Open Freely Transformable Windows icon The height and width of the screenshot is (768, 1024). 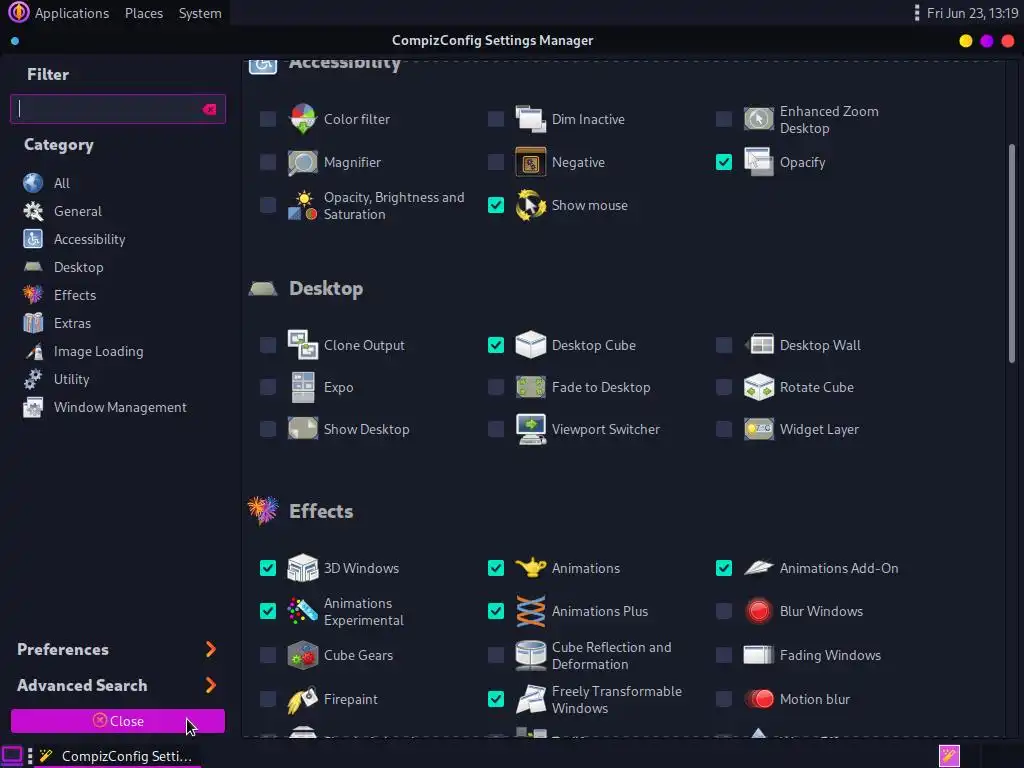530,699
